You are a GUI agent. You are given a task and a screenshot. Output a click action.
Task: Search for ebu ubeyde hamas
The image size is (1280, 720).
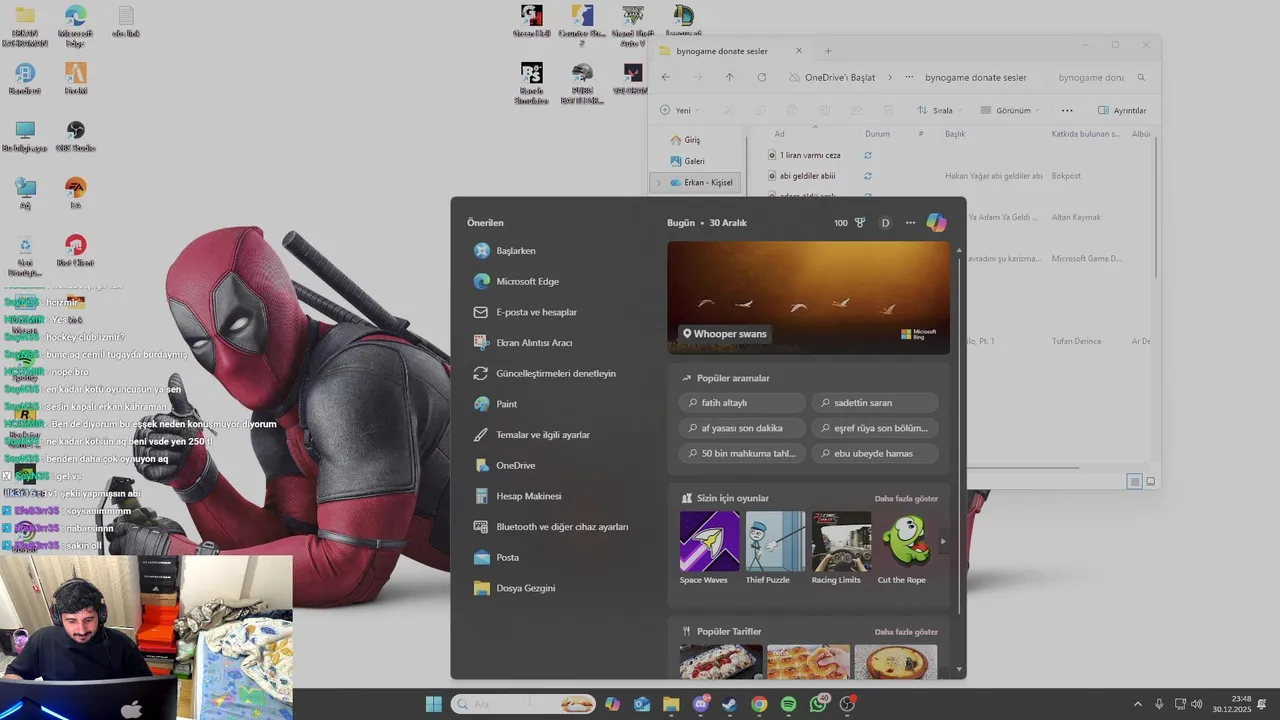pyautogui.click(x=875, y=453)
